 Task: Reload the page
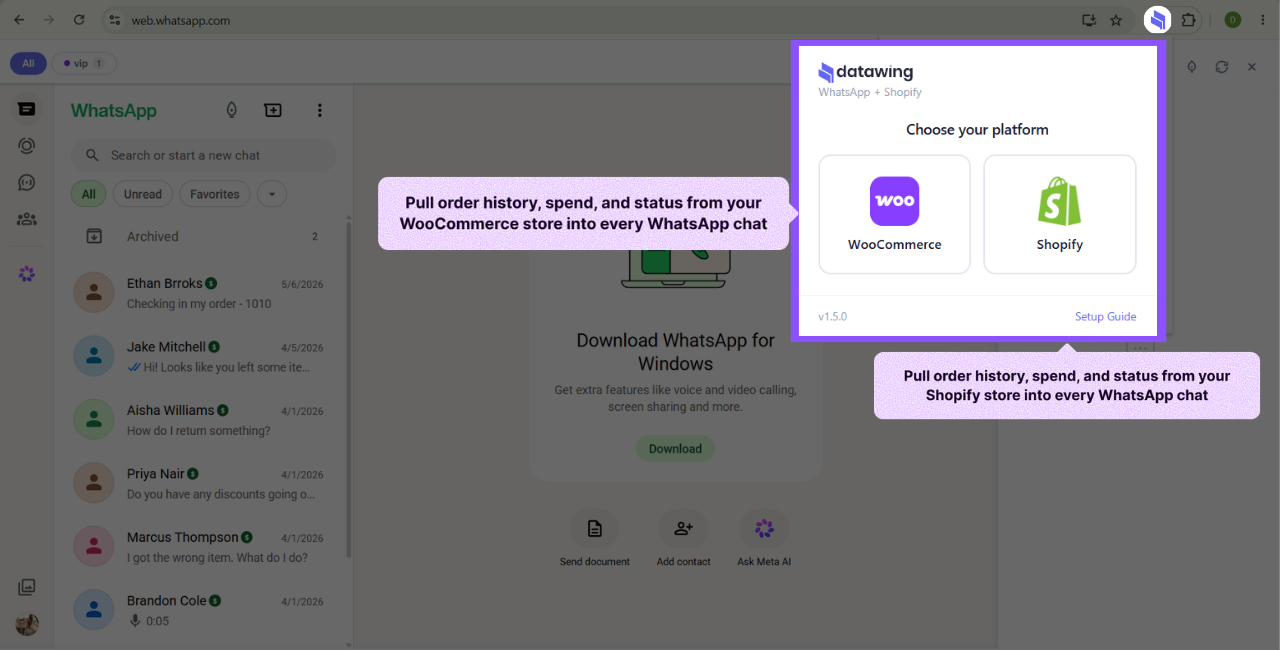(x=79, y=20)
